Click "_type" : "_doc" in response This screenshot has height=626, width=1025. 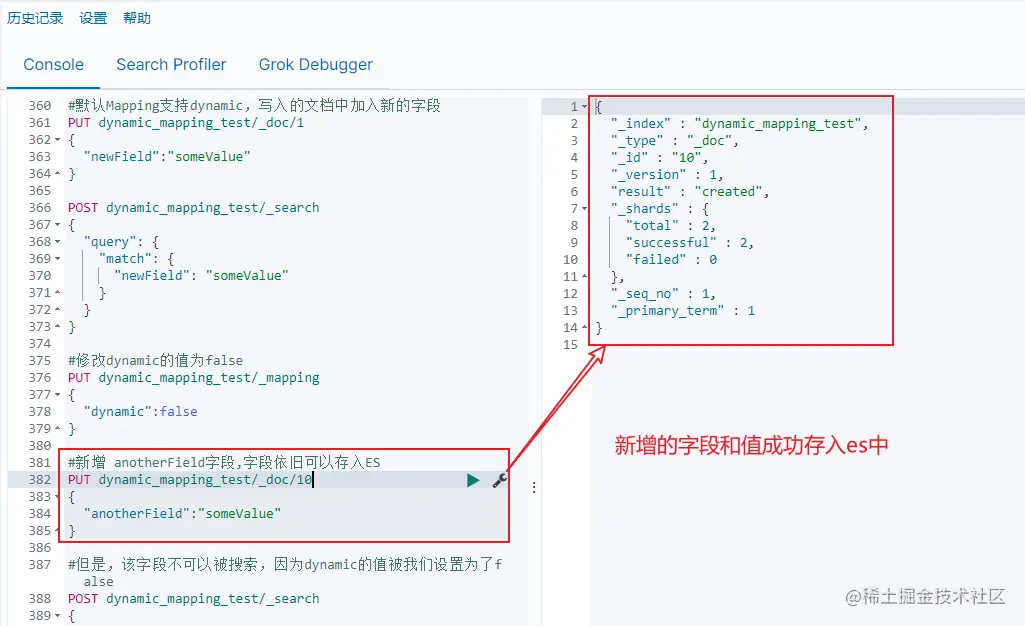675,140
